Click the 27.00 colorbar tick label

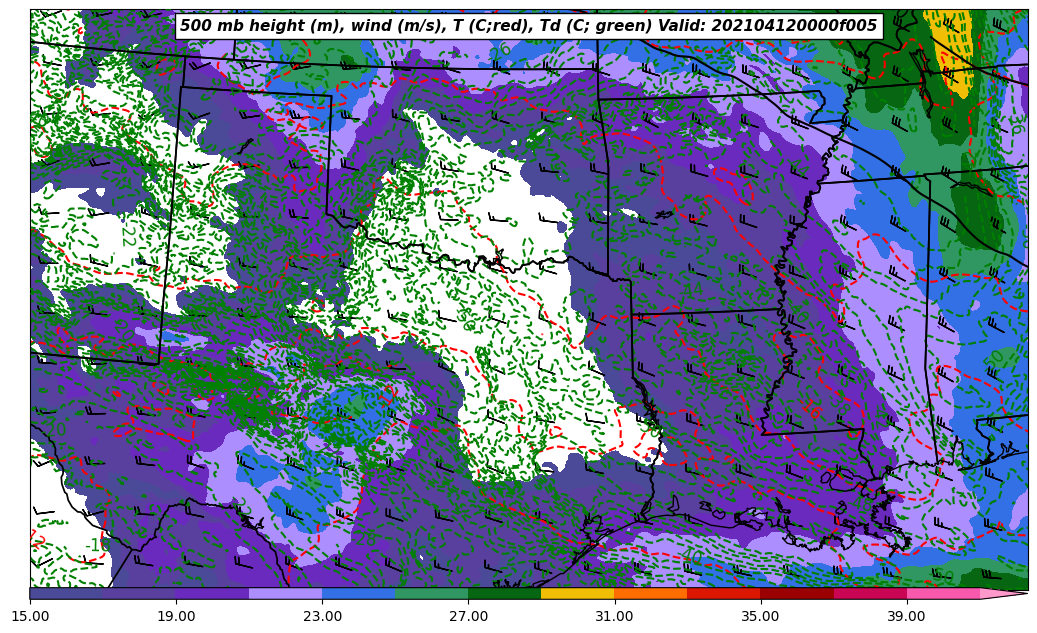[x=468, y=616]
